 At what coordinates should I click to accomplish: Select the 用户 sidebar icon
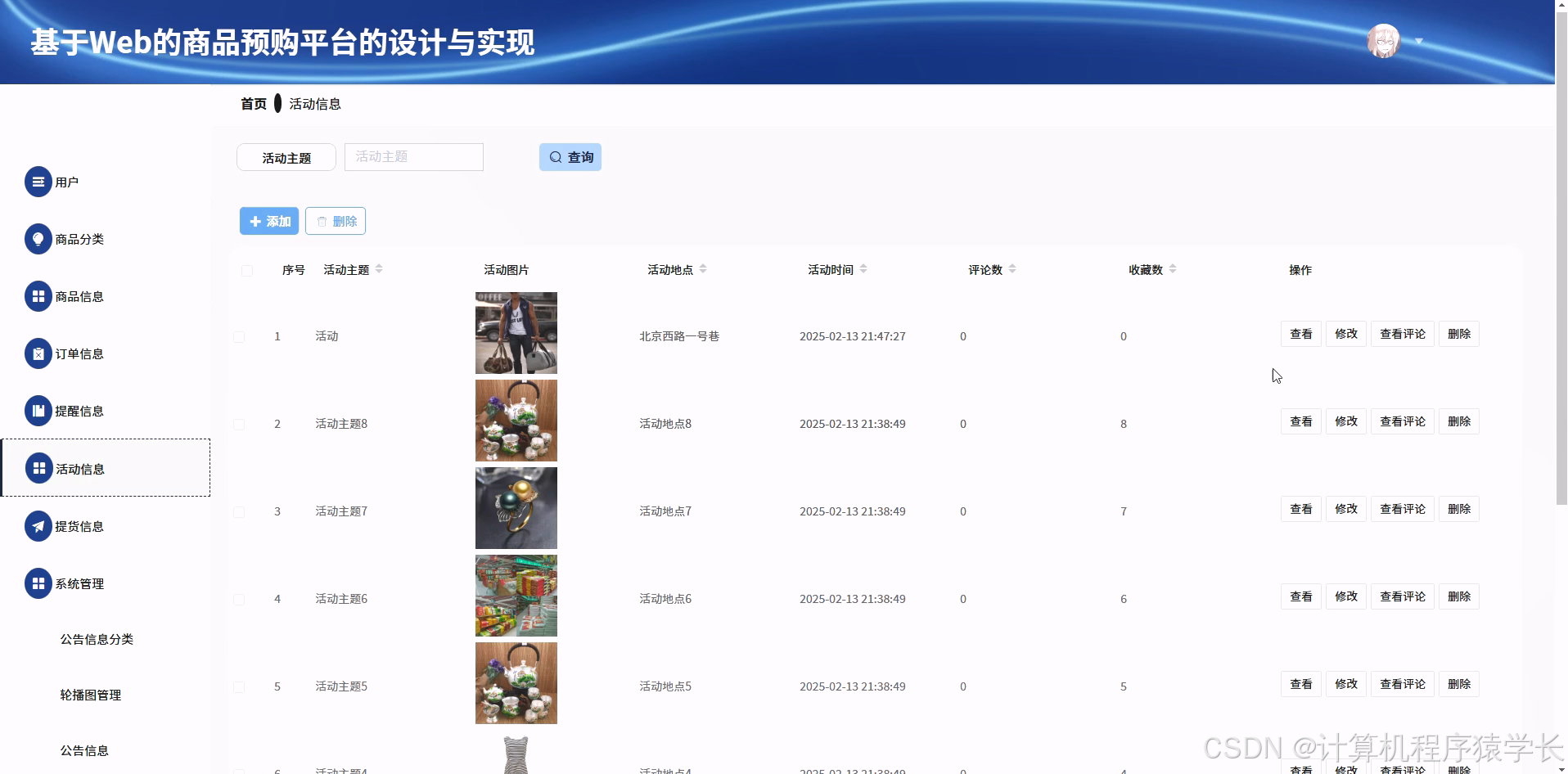[x=38, y=181]
